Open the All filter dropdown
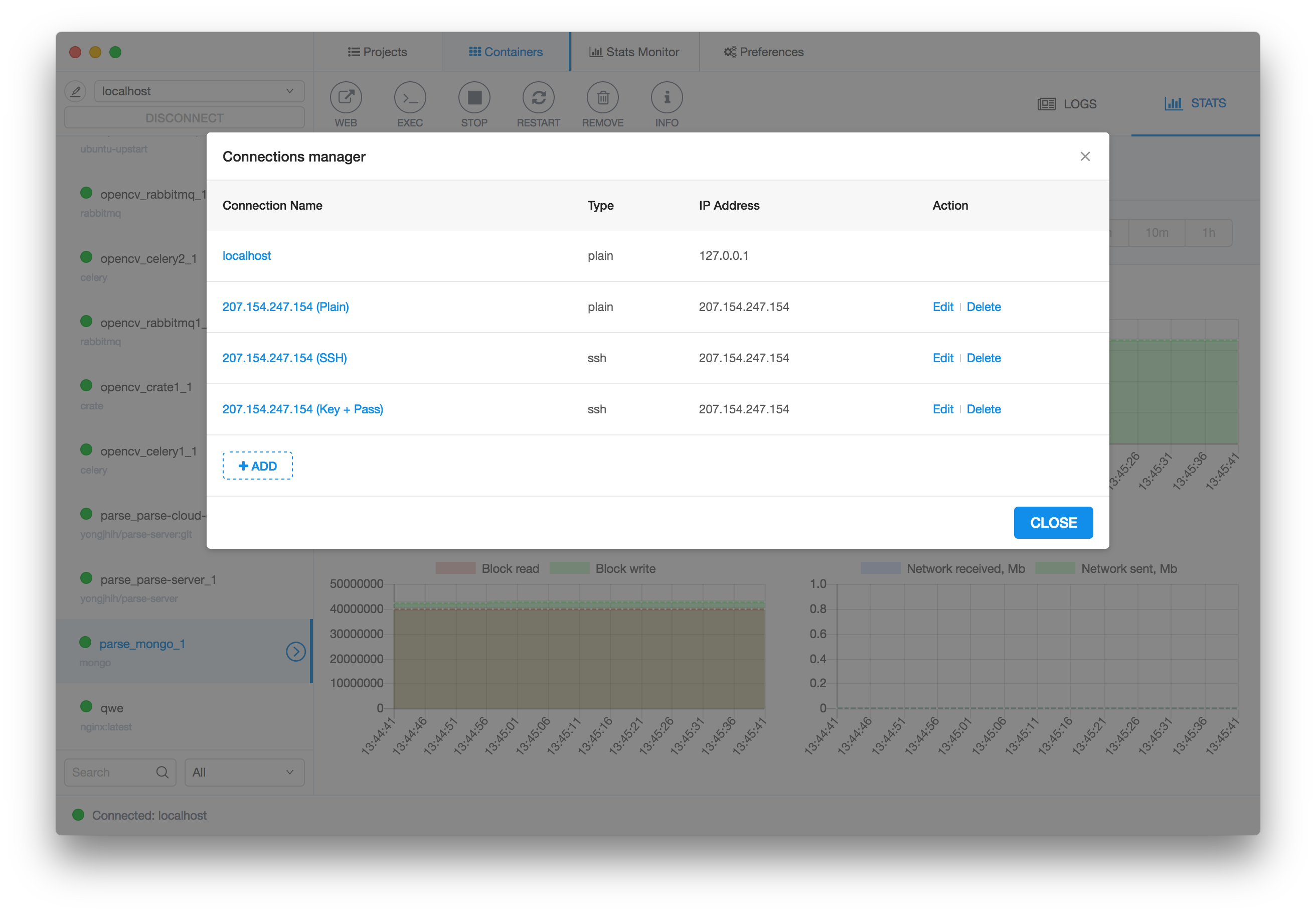 pyautogui.click(x=244, y=772)
